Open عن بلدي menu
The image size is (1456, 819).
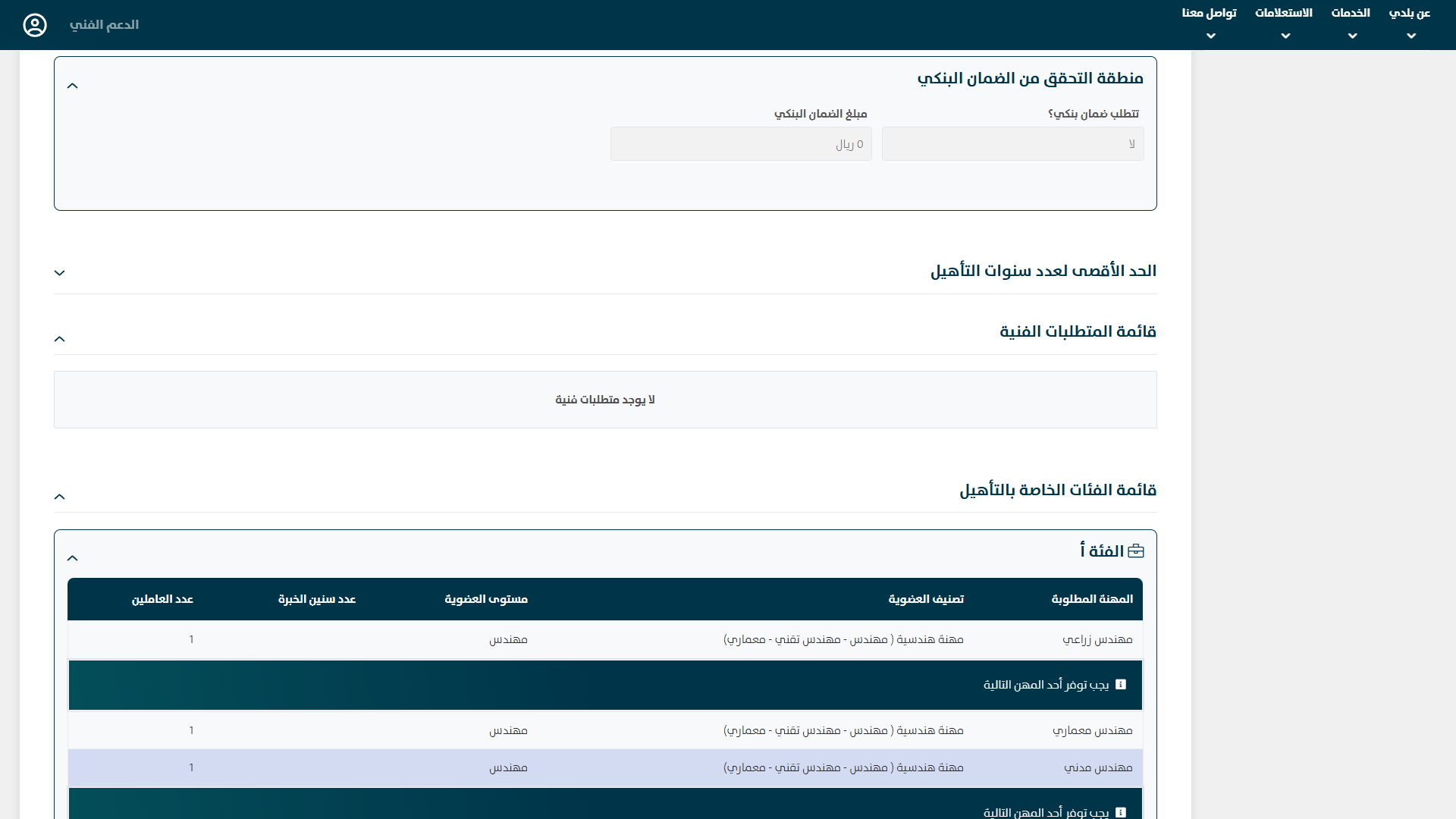(1410, 14)
